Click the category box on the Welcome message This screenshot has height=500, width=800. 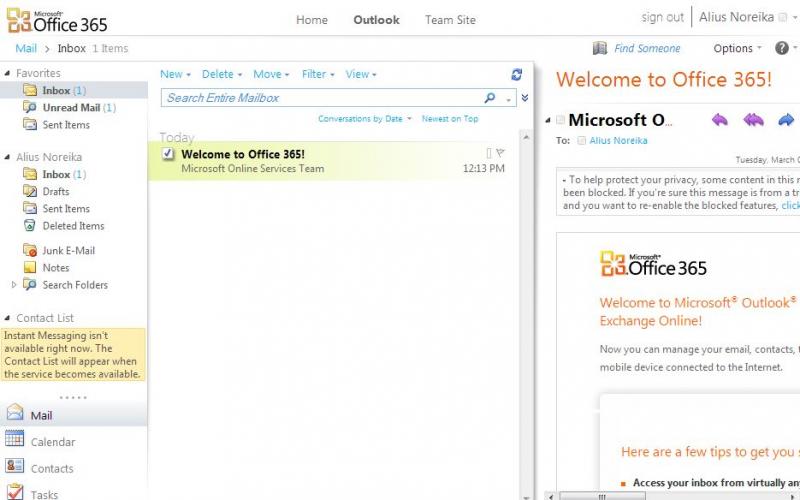pos(489,153)
